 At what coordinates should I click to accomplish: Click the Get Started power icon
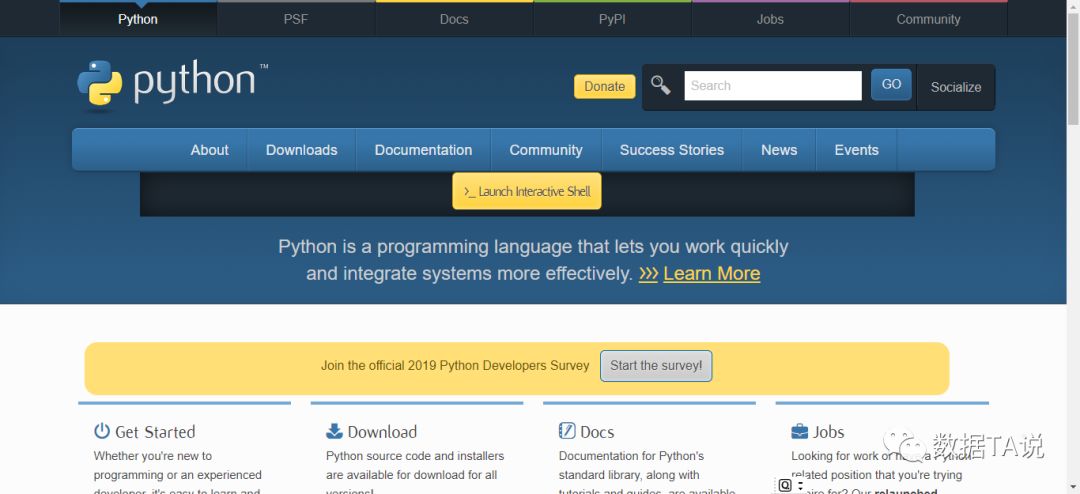pos(102,431)
